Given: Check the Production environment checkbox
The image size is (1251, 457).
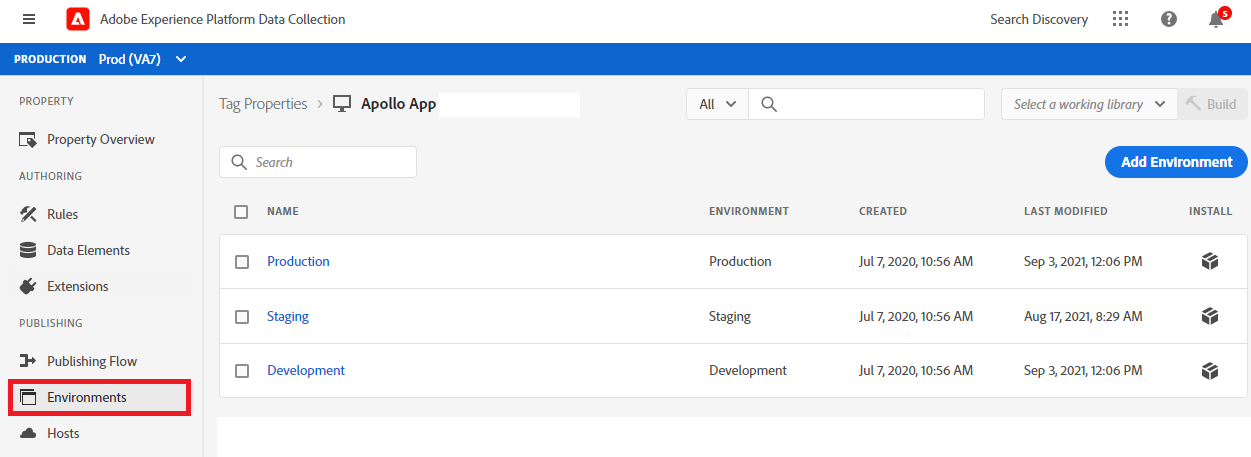Looking at the screenshot, I should (241, 262).
